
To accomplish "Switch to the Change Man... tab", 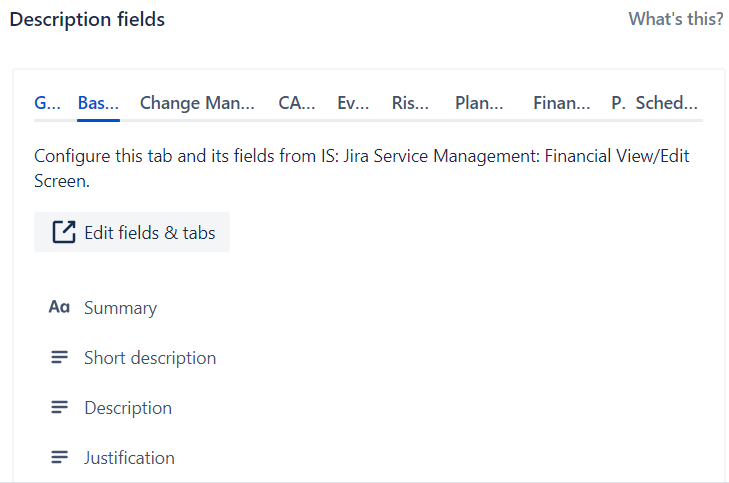I will pyautogui.click(x=197, y=103).
